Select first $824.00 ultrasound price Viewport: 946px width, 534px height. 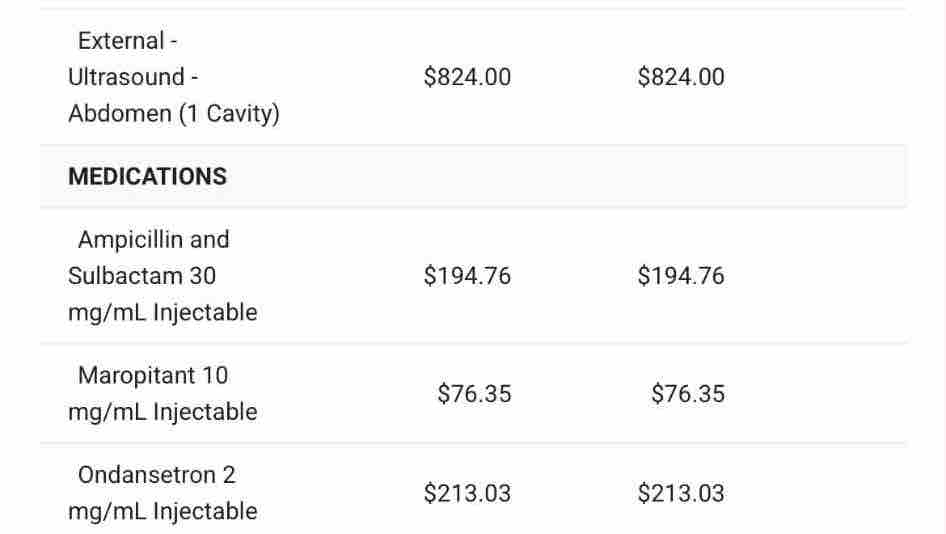coord(467,77)
